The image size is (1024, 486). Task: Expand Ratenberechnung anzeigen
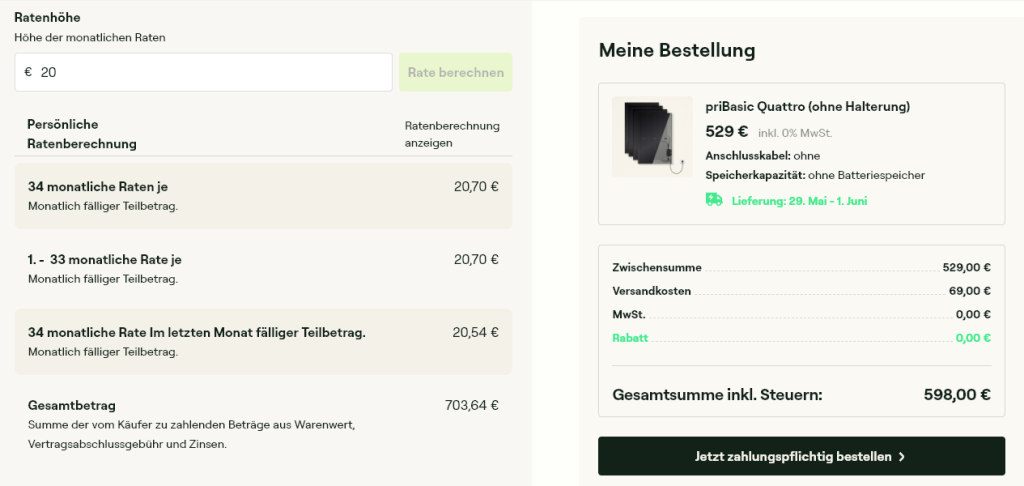tap(452, 134)
